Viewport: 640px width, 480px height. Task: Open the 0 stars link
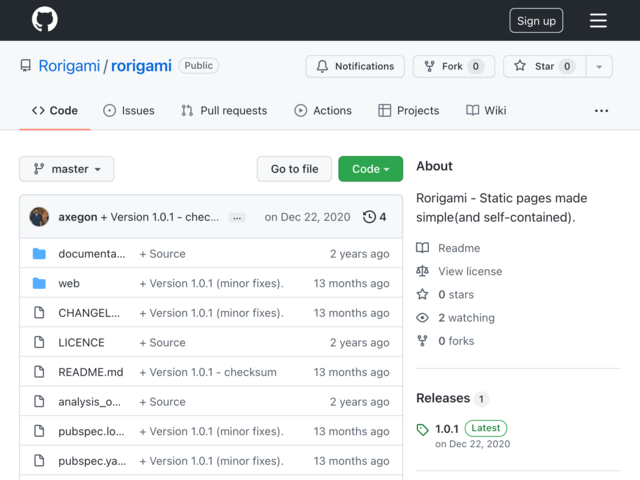(x=456, y=295)
